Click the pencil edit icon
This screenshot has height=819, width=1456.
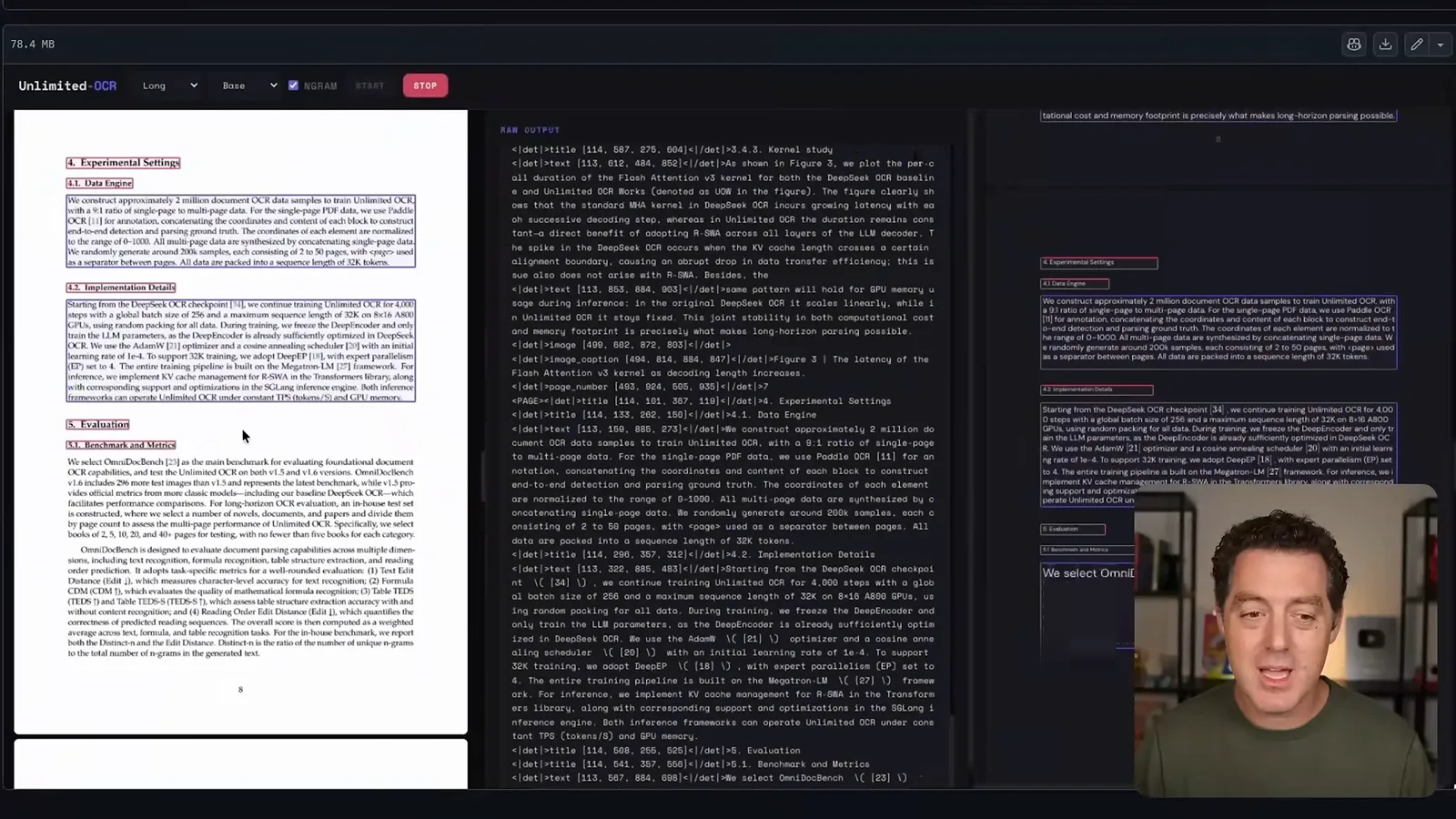coord(1417,45)
